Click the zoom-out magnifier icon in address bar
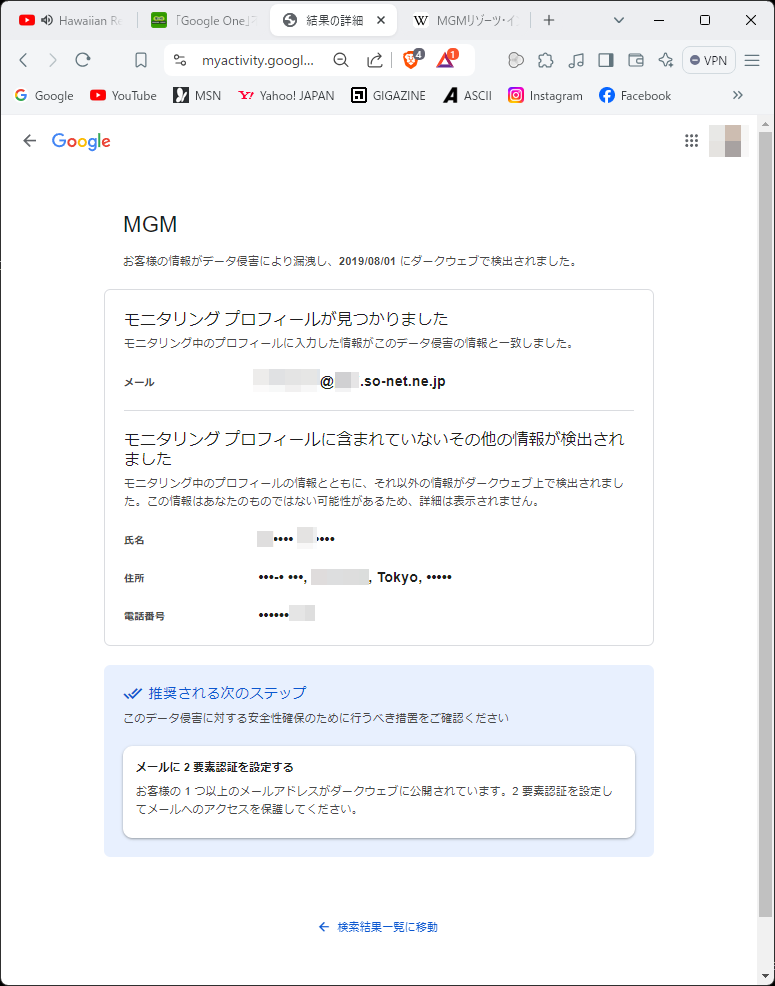Viewport: 775px width, 986px height. click(x=341, y=60)
